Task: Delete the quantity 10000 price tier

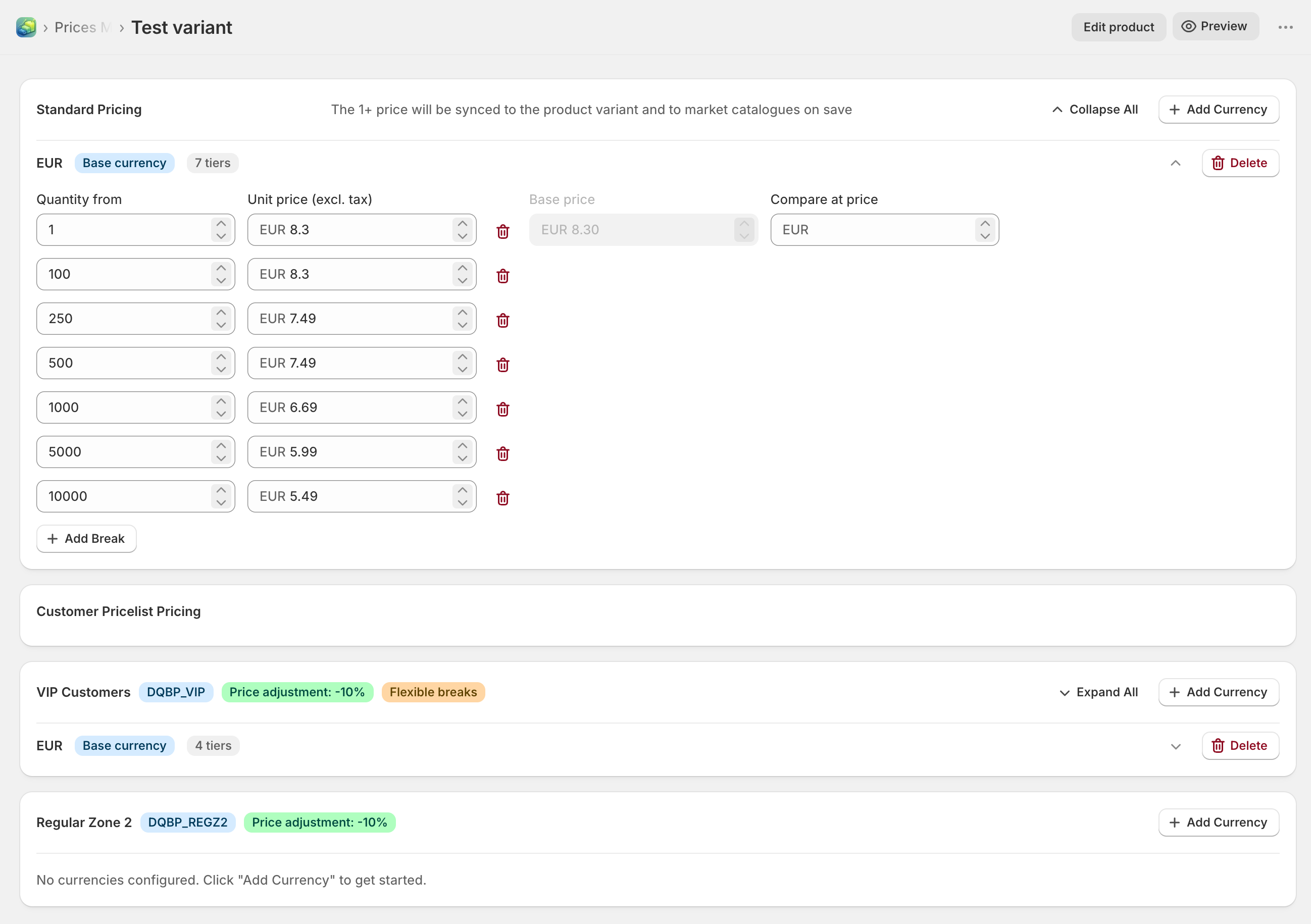Action: 502,498
